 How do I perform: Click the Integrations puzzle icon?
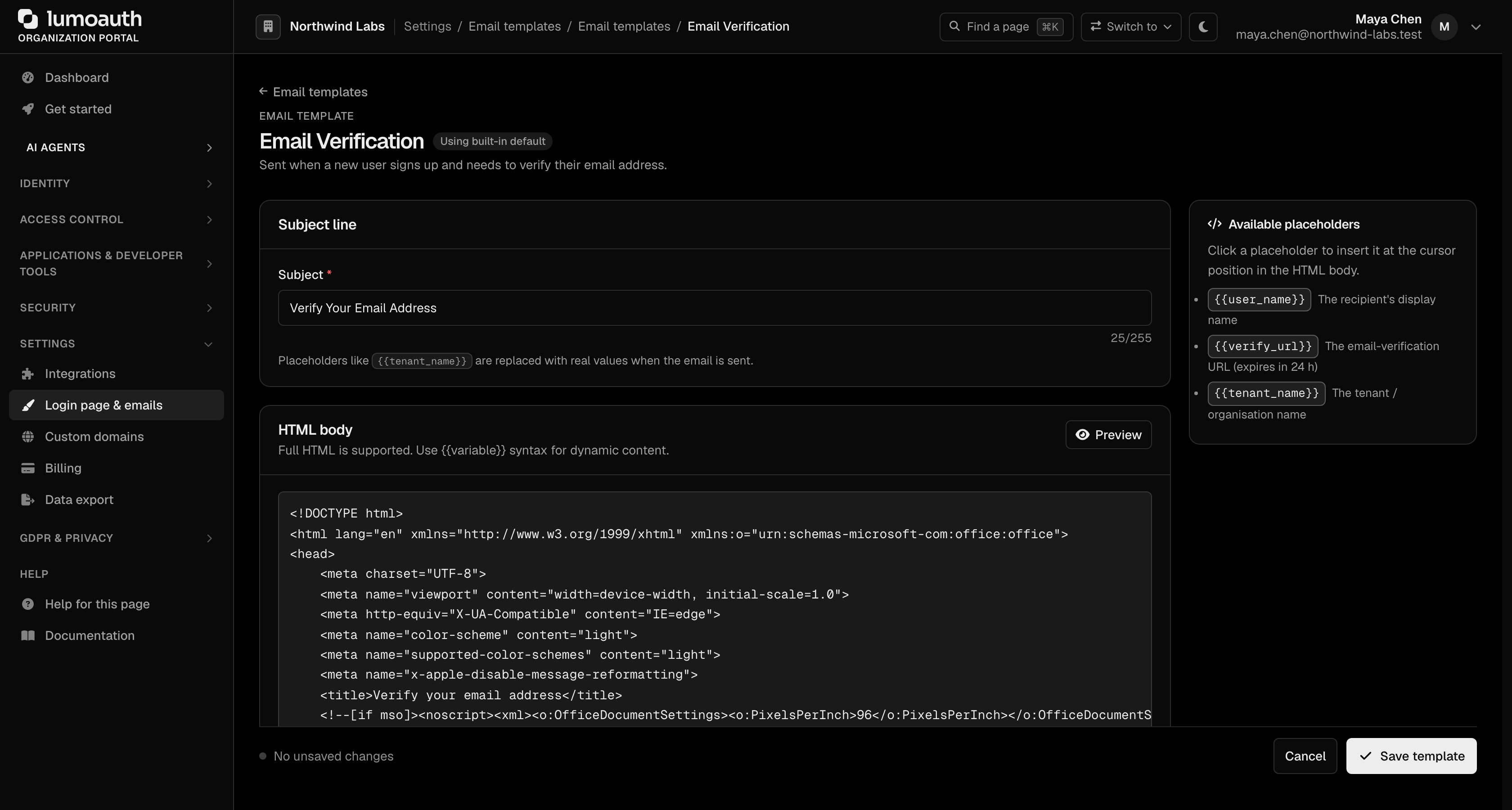point(27,374)
